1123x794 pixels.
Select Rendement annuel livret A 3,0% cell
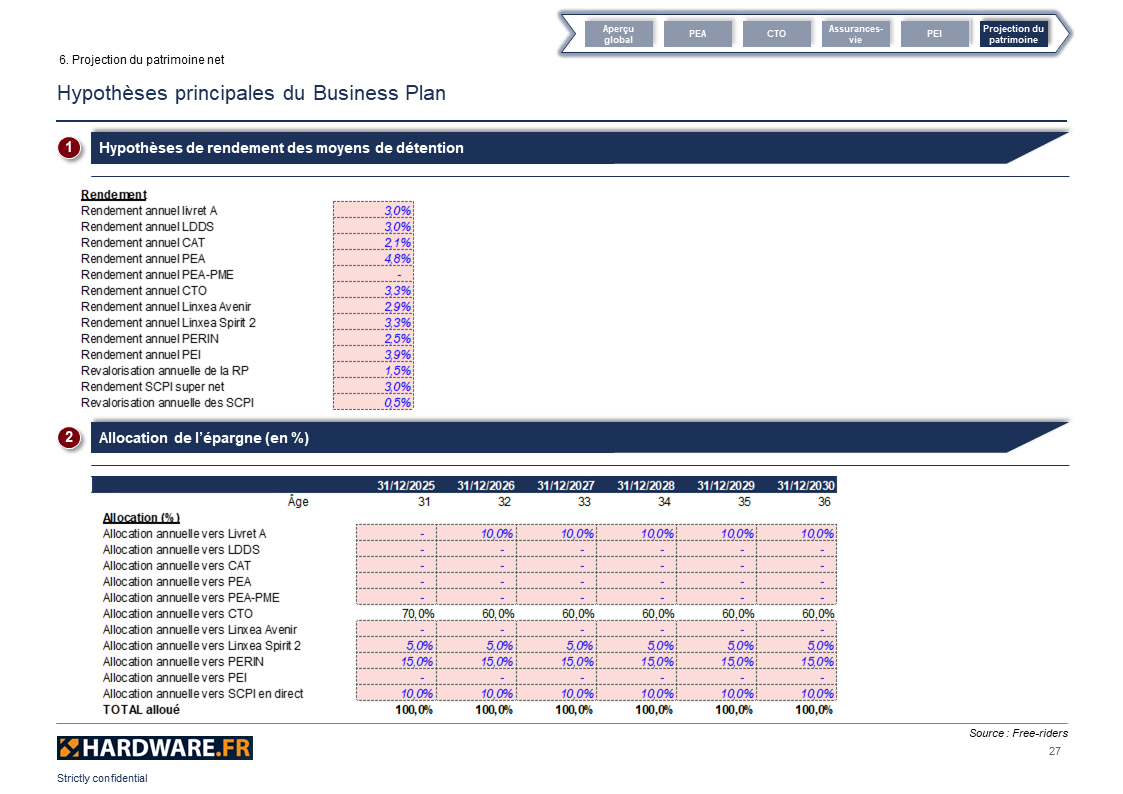tap(373, 210)
